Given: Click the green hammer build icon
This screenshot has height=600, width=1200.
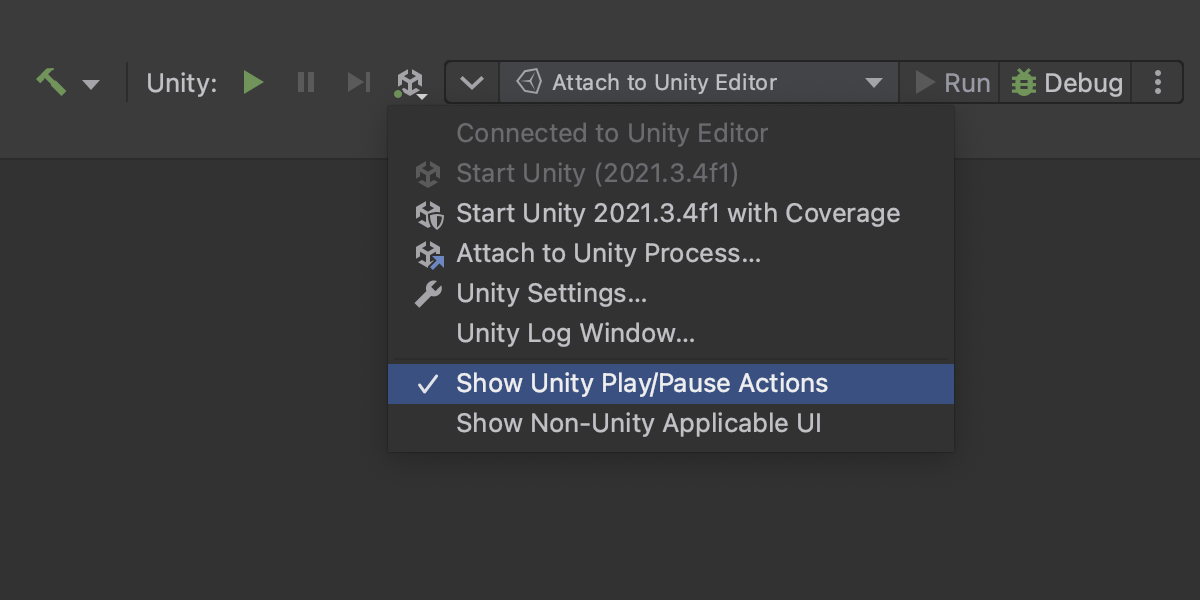Looking at the screenshot, I should [x=51, y=82].
